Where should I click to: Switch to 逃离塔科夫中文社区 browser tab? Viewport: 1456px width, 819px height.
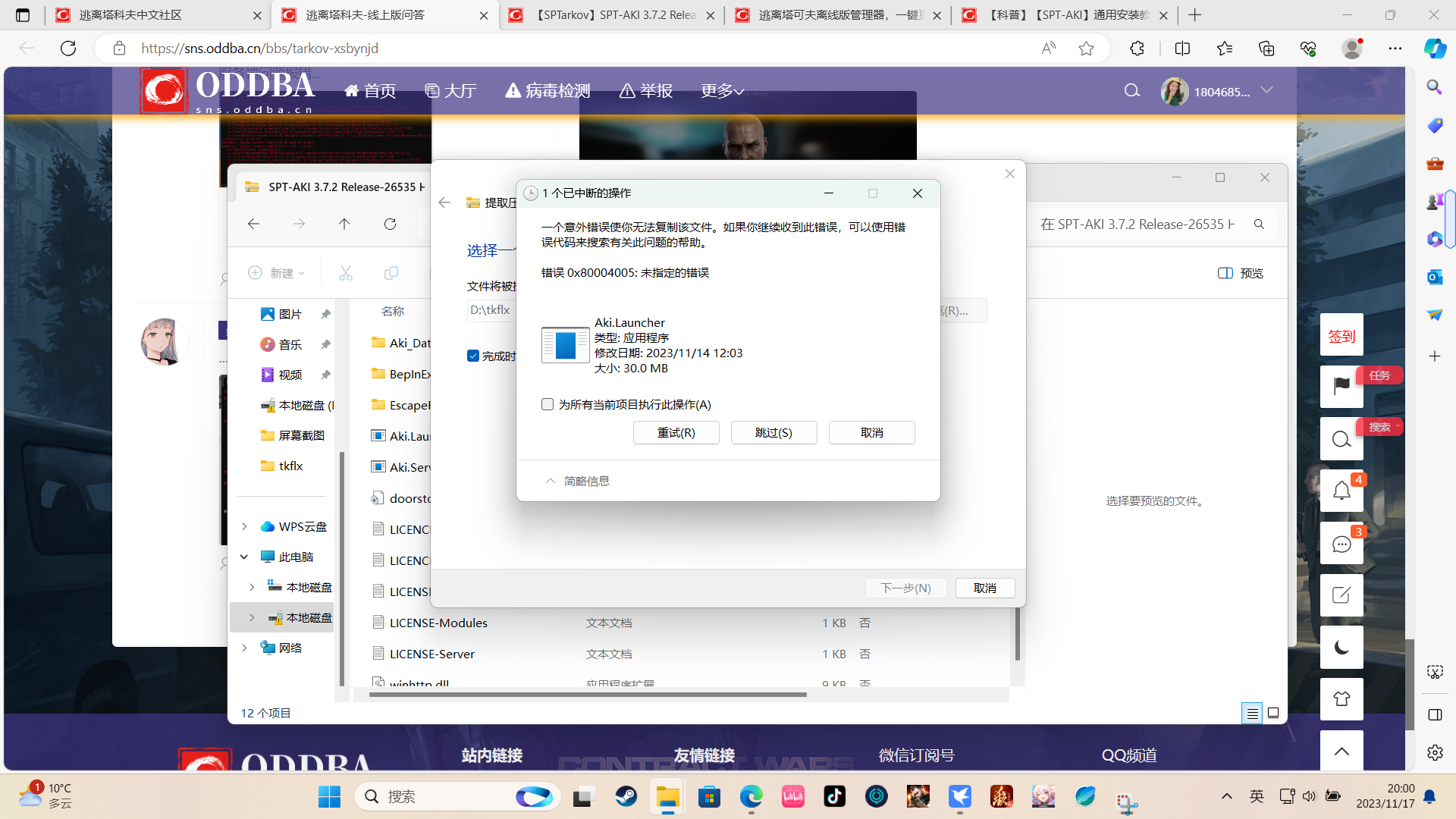130,15
